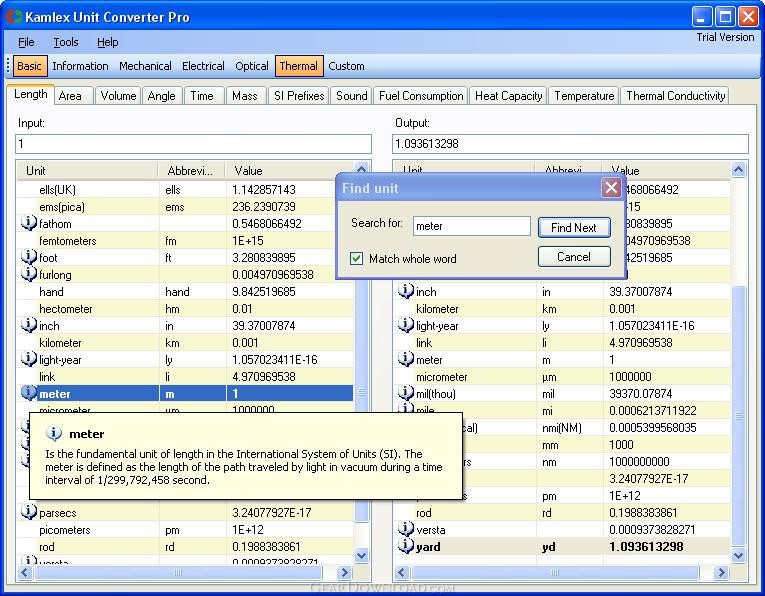
Task: Click the input list horizontal scrollbar thumb
Action: (x=178, y=572)
